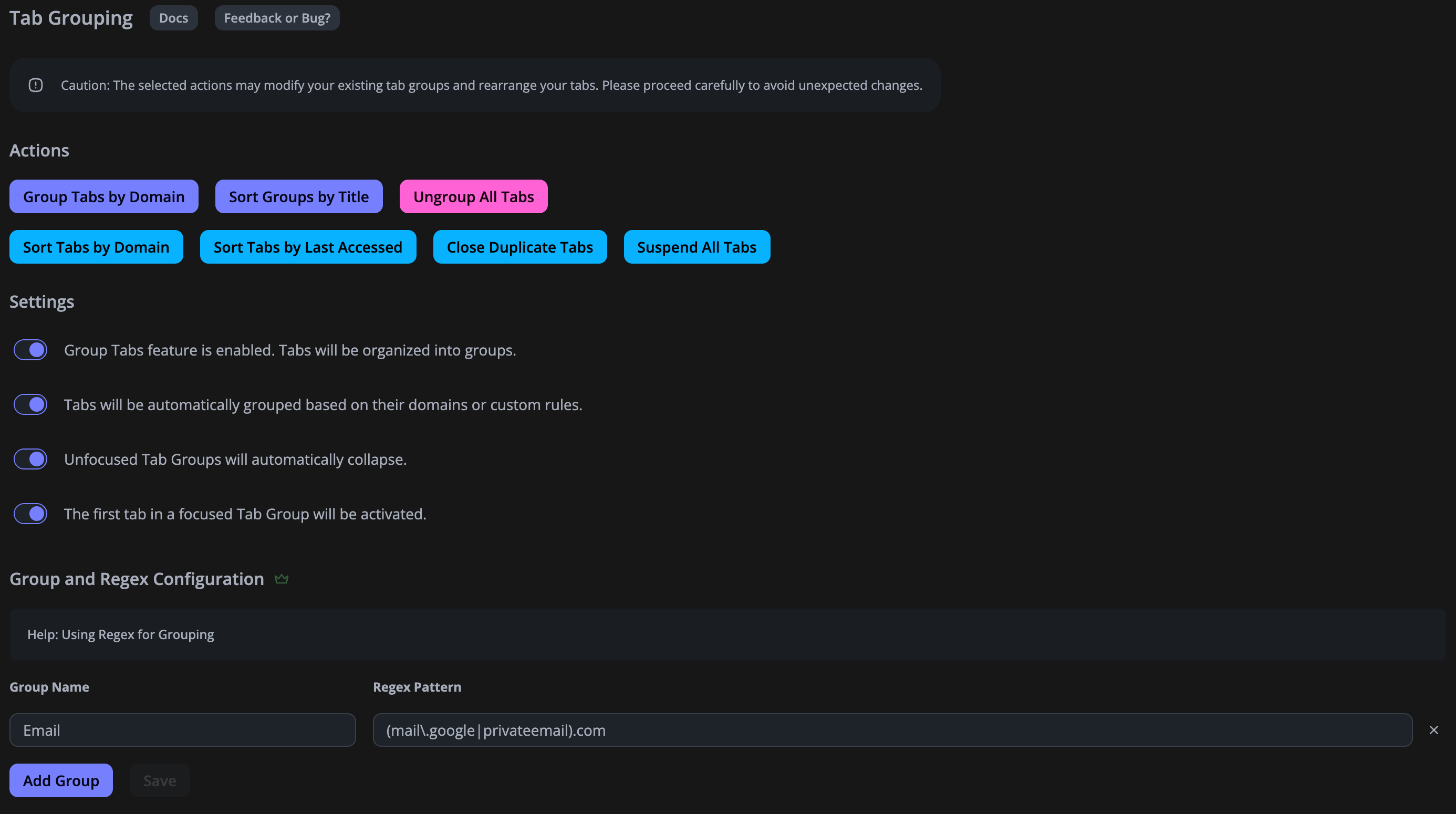Click the caution alert icon
Image resolution: width=1456 pixels, height=814 pixels.
tap(36, 85)
